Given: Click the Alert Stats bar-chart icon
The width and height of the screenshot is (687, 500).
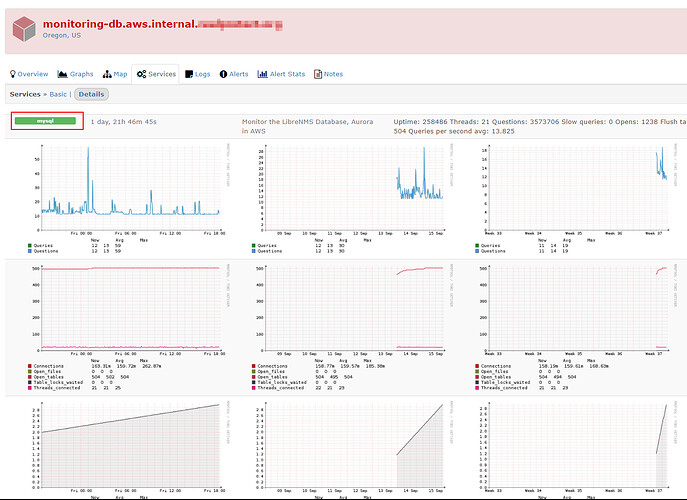Looking at the screenshot, I should tap(262, 74).
